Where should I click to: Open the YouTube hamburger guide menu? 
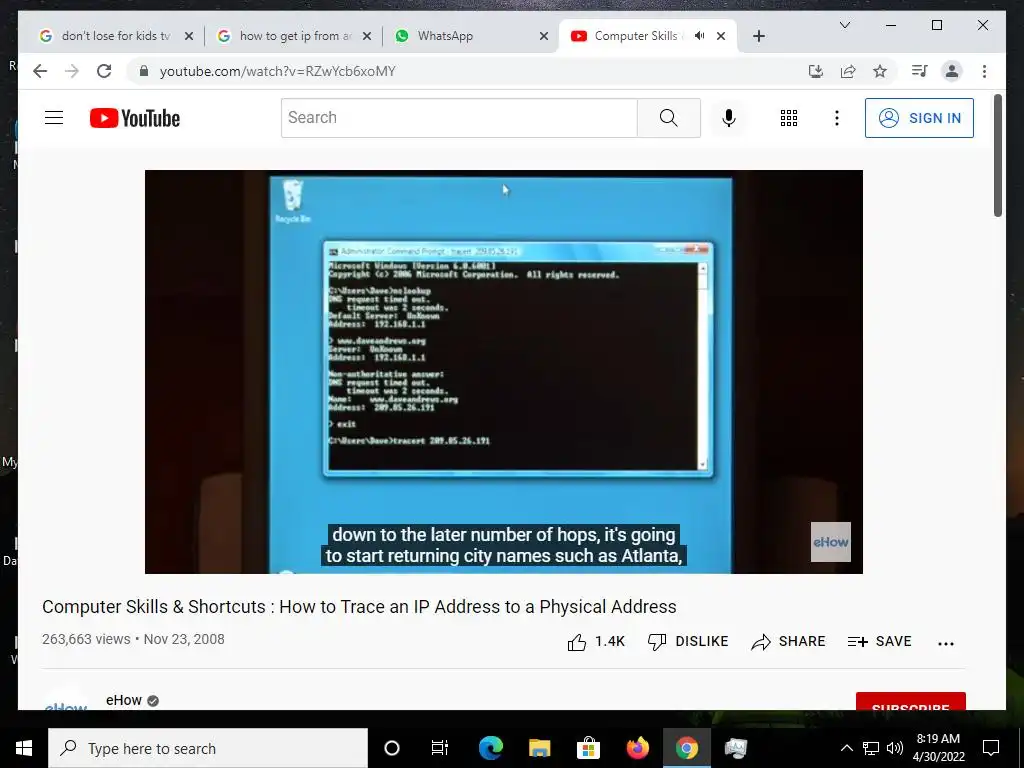54,118
